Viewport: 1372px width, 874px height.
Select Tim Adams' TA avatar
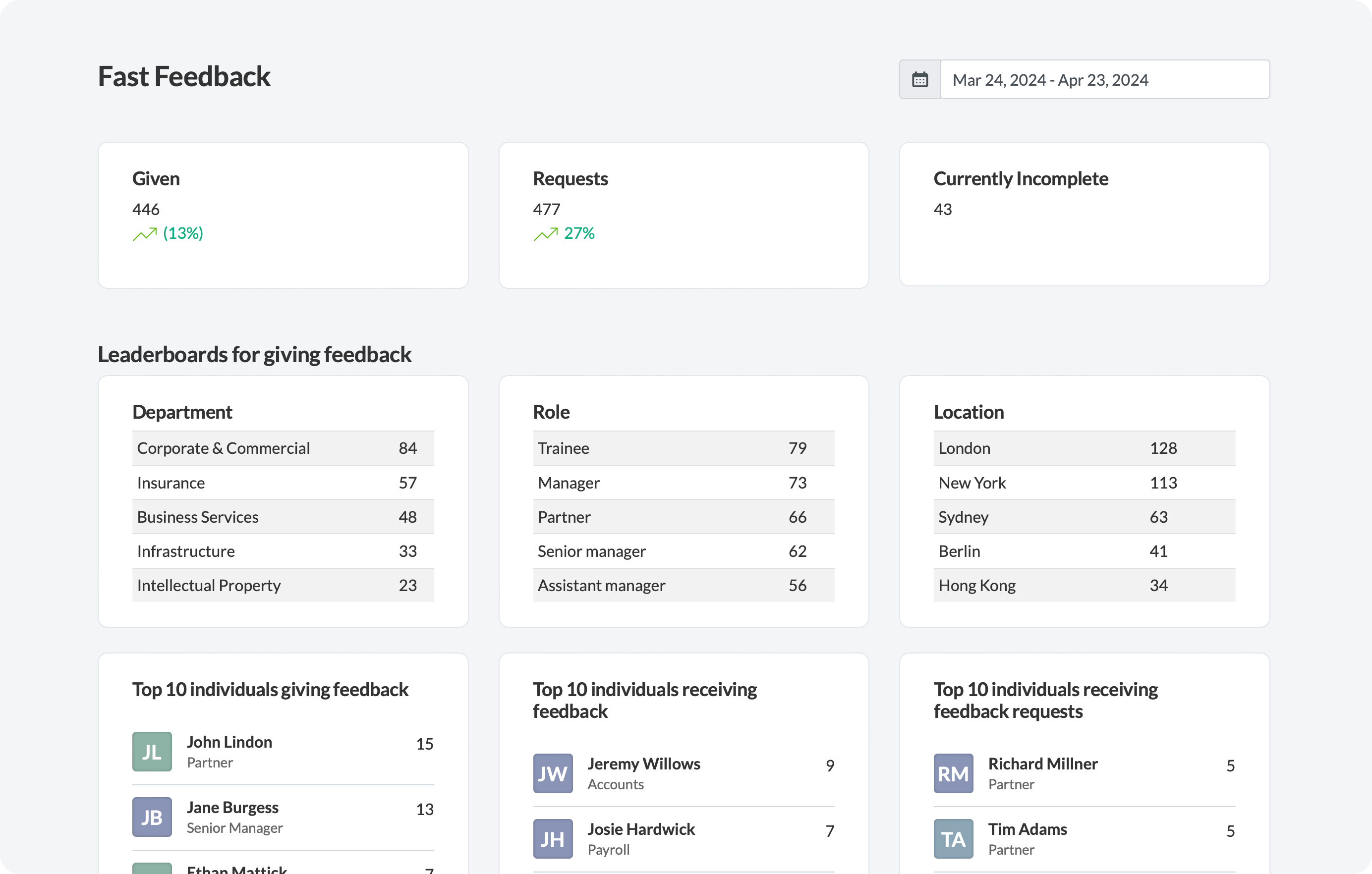point(953,838)
